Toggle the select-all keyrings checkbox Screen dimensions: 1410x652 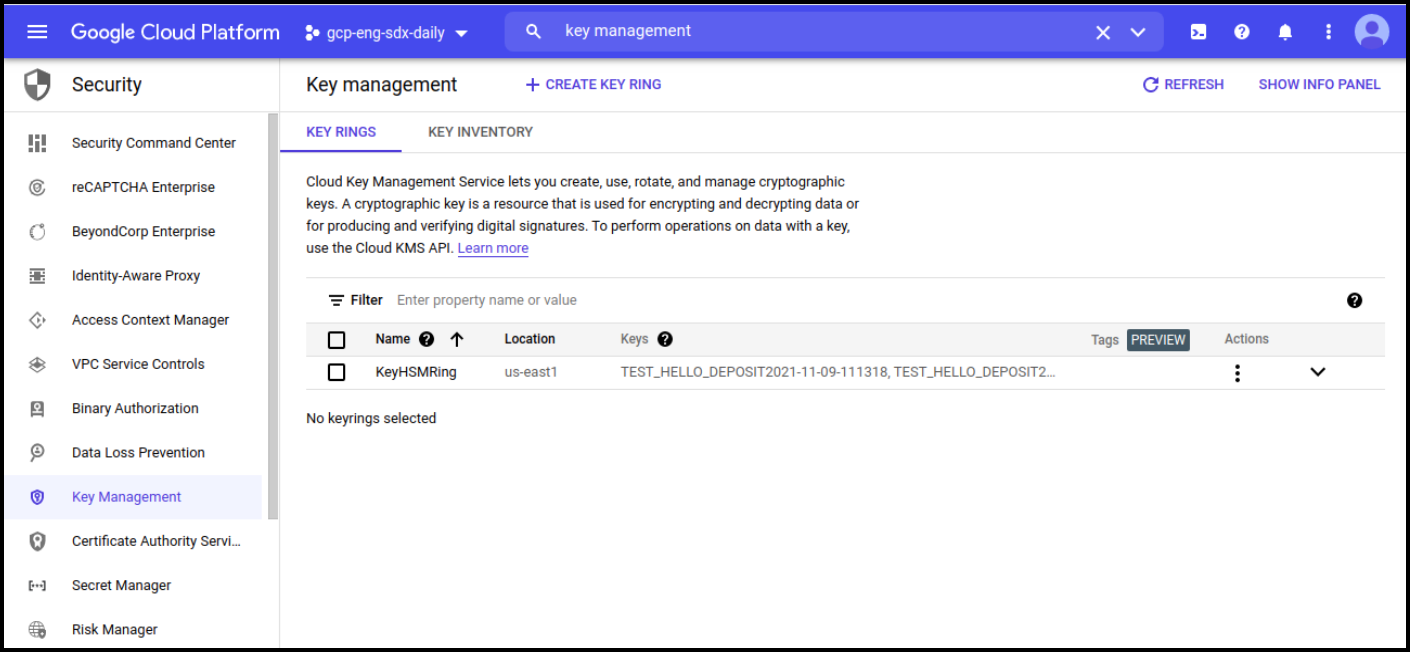click(x=336, y=339)
